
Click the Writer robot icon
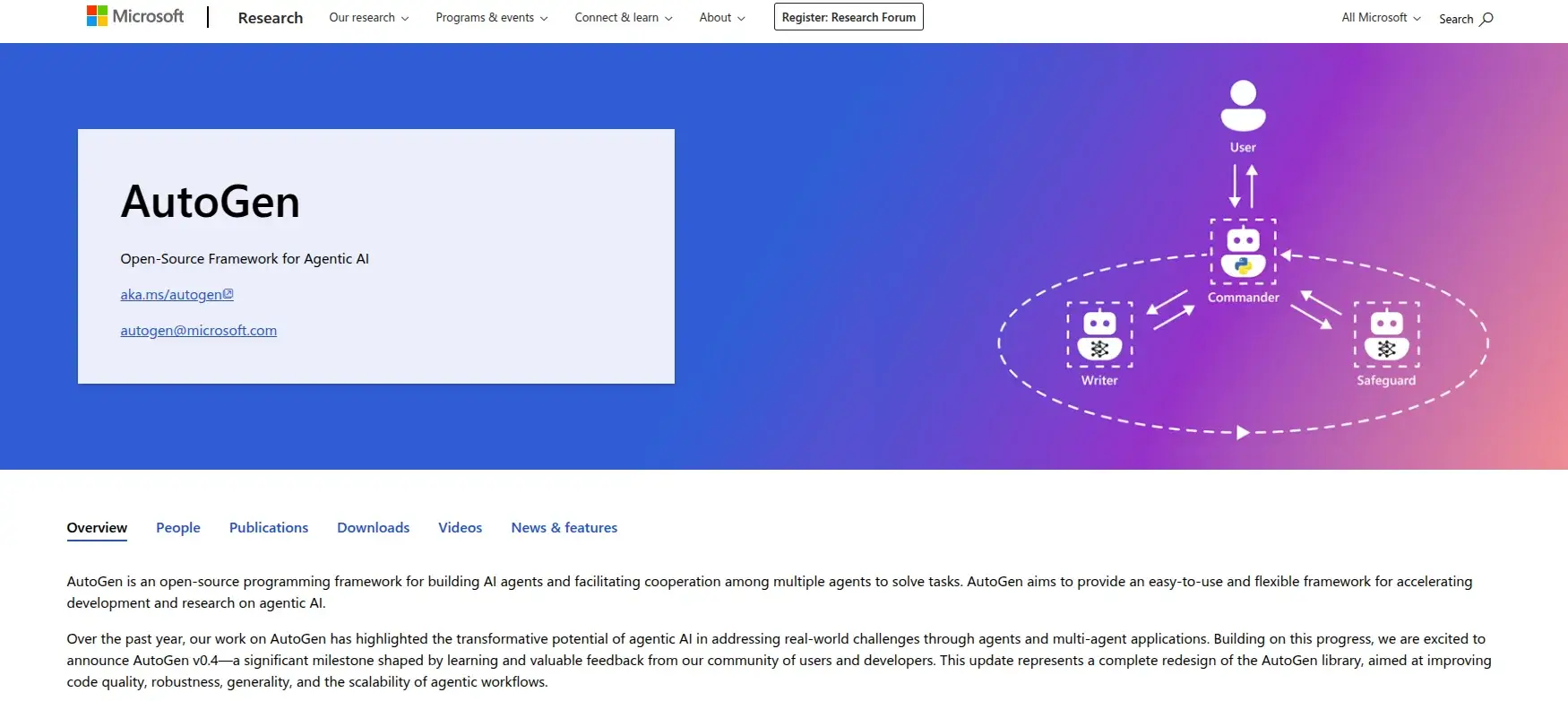click(x=1099, y=334)
